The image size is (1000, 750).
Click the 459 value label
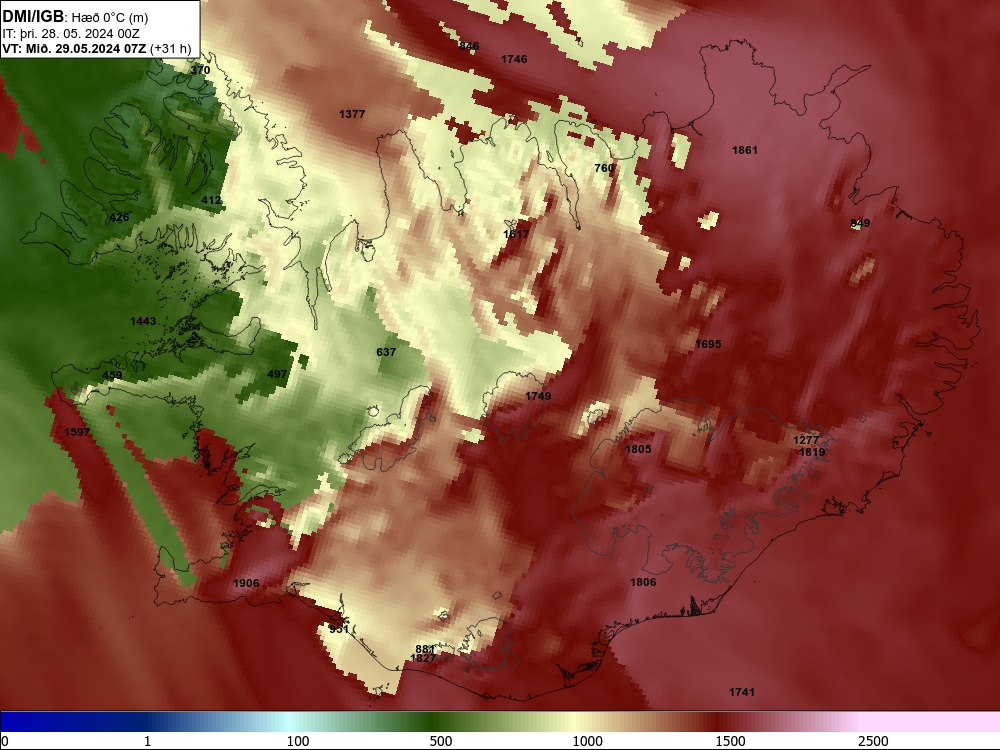pyautogui.click(x=112, y=376)
